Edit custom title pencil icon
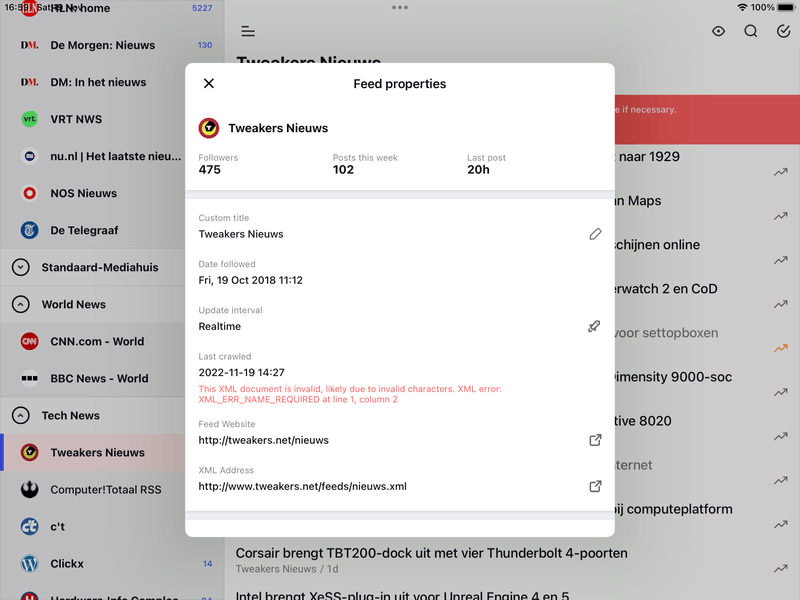Viewport: 800px width, 600px height. (595, 234)
